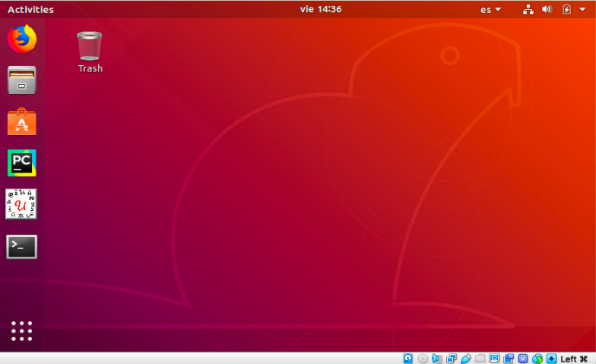Screen dimensions: 596x364
Task: Open VirtualBox display indicator
Action: pyautogui.click(x=495, y=358)
